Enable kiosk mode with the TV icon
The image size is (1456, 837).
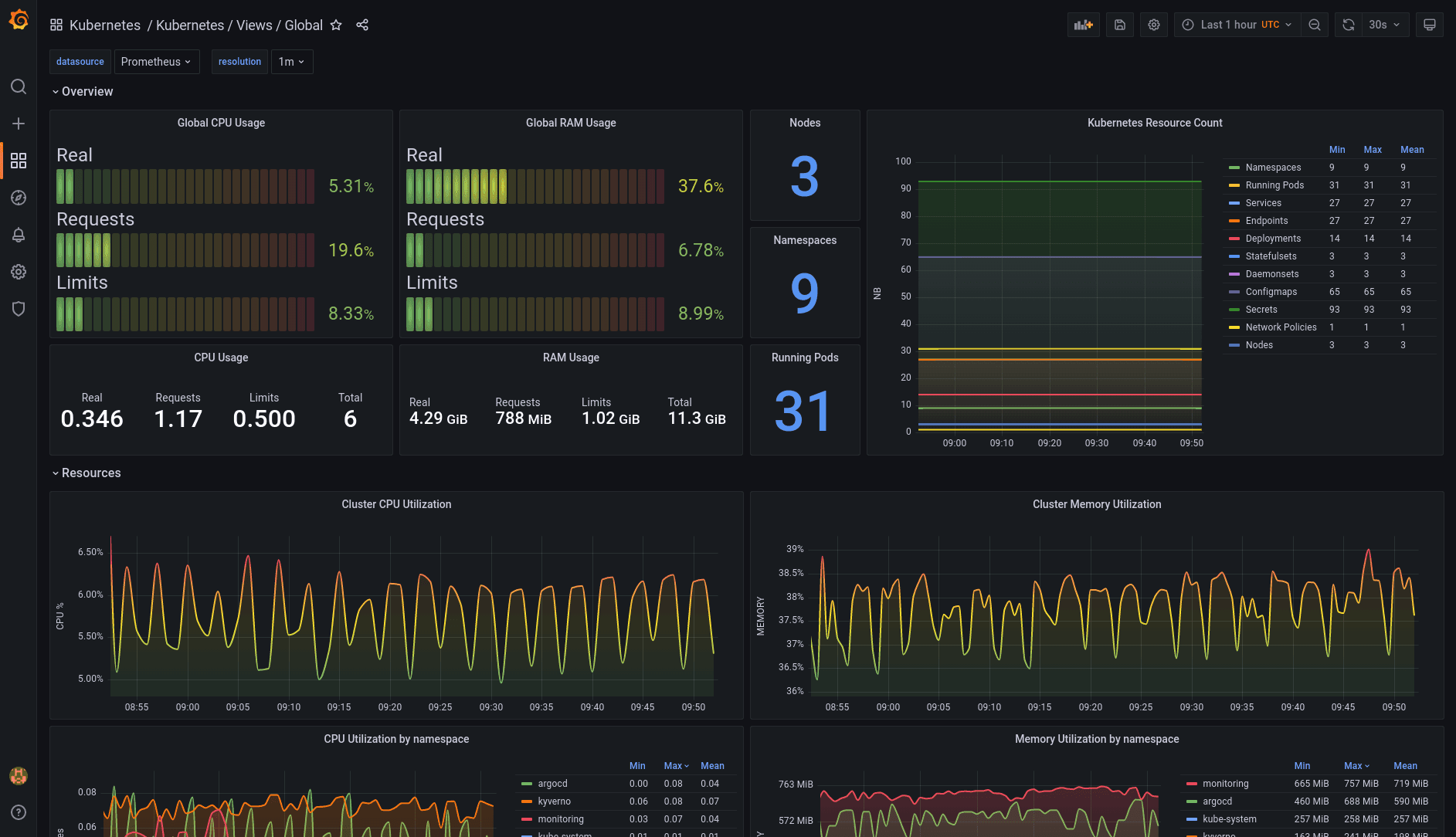tap(1429, 24)
